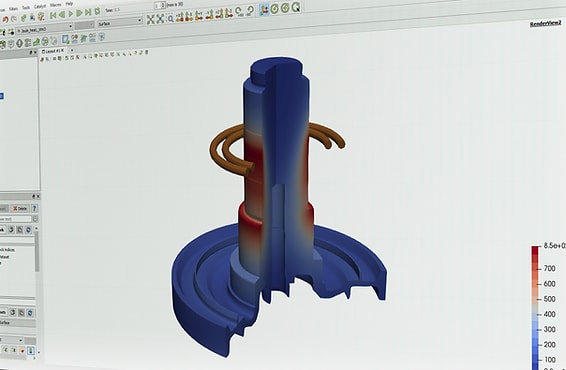
Task: Open the joule_heat color array dropdown
Action: pos(44,29)
